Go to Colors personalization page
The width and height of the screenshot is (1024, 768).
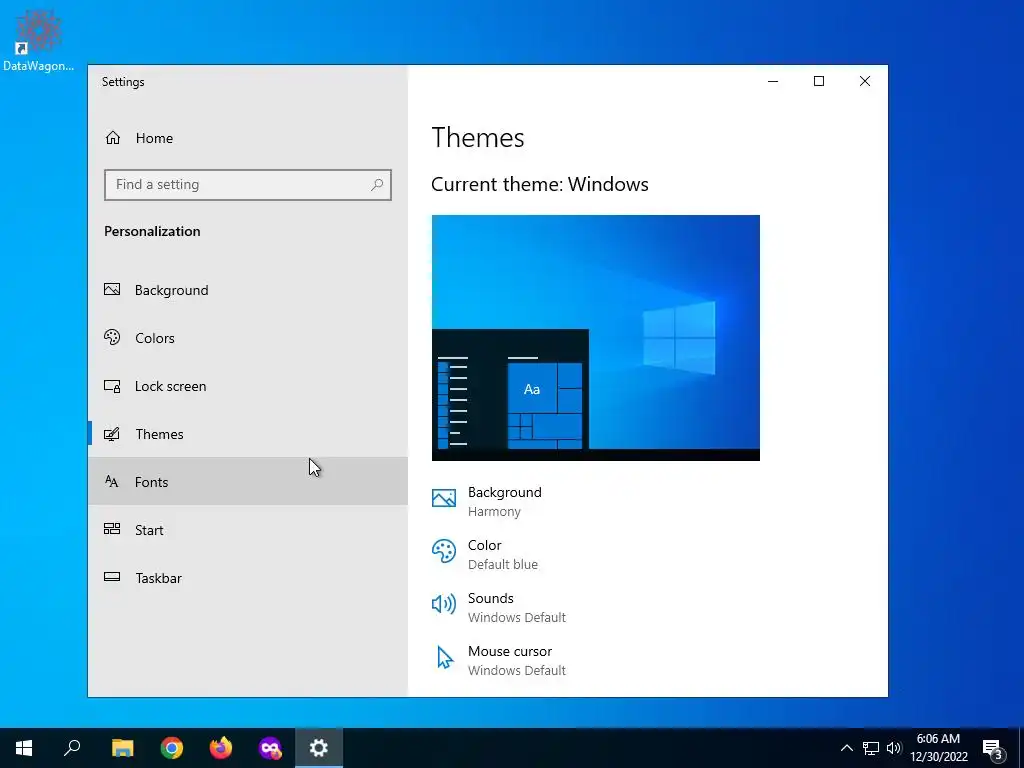point(248,338)
